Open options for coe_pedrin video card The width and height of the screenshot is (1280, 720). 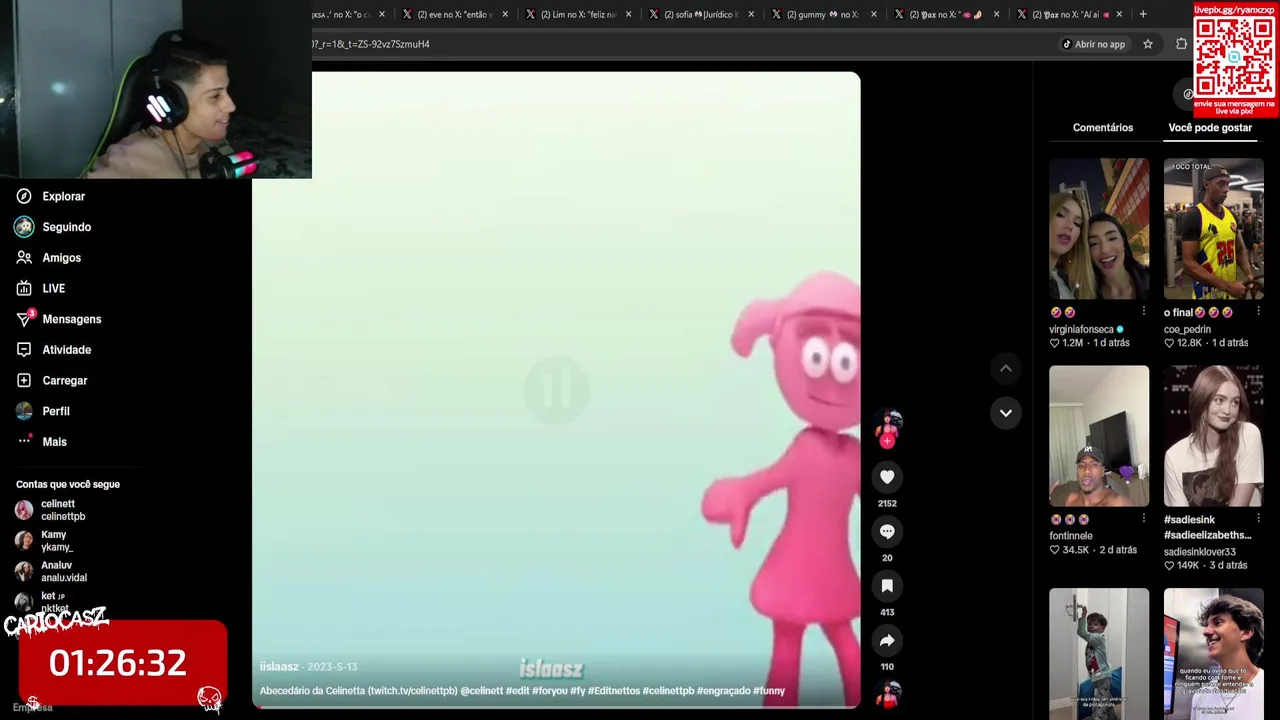pyautogui.click(x=1258, y=312)
